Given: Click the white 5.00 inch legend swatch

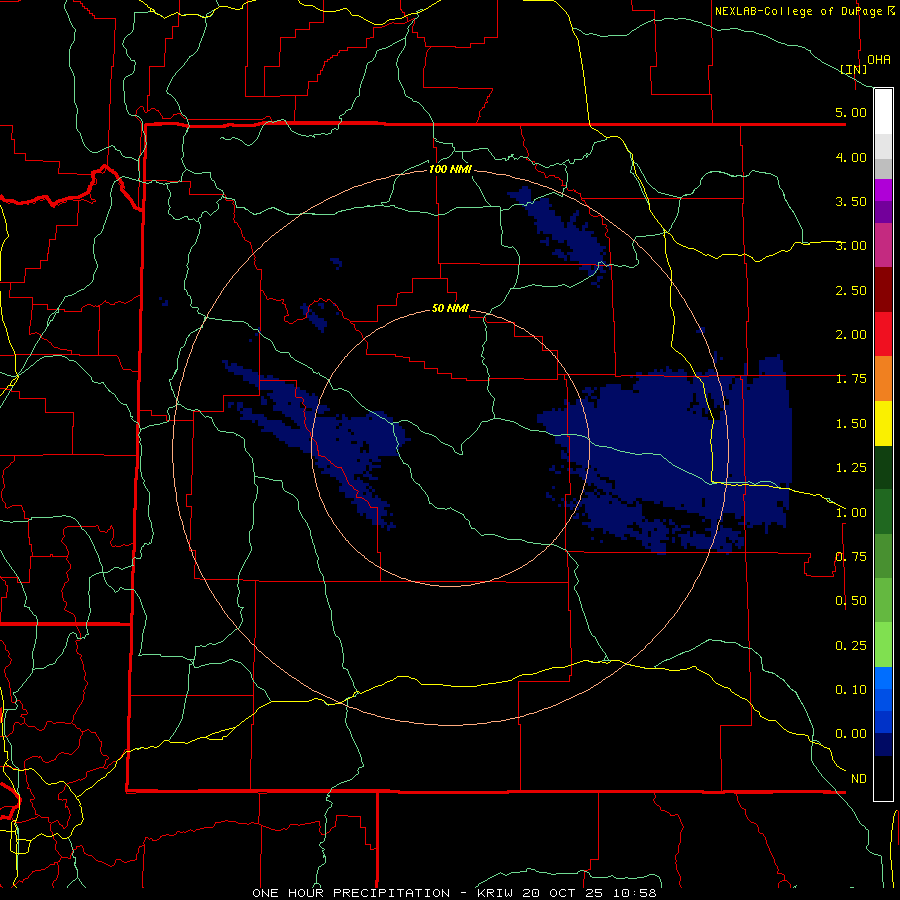Looking at the screenshot, I should point(883,112).
